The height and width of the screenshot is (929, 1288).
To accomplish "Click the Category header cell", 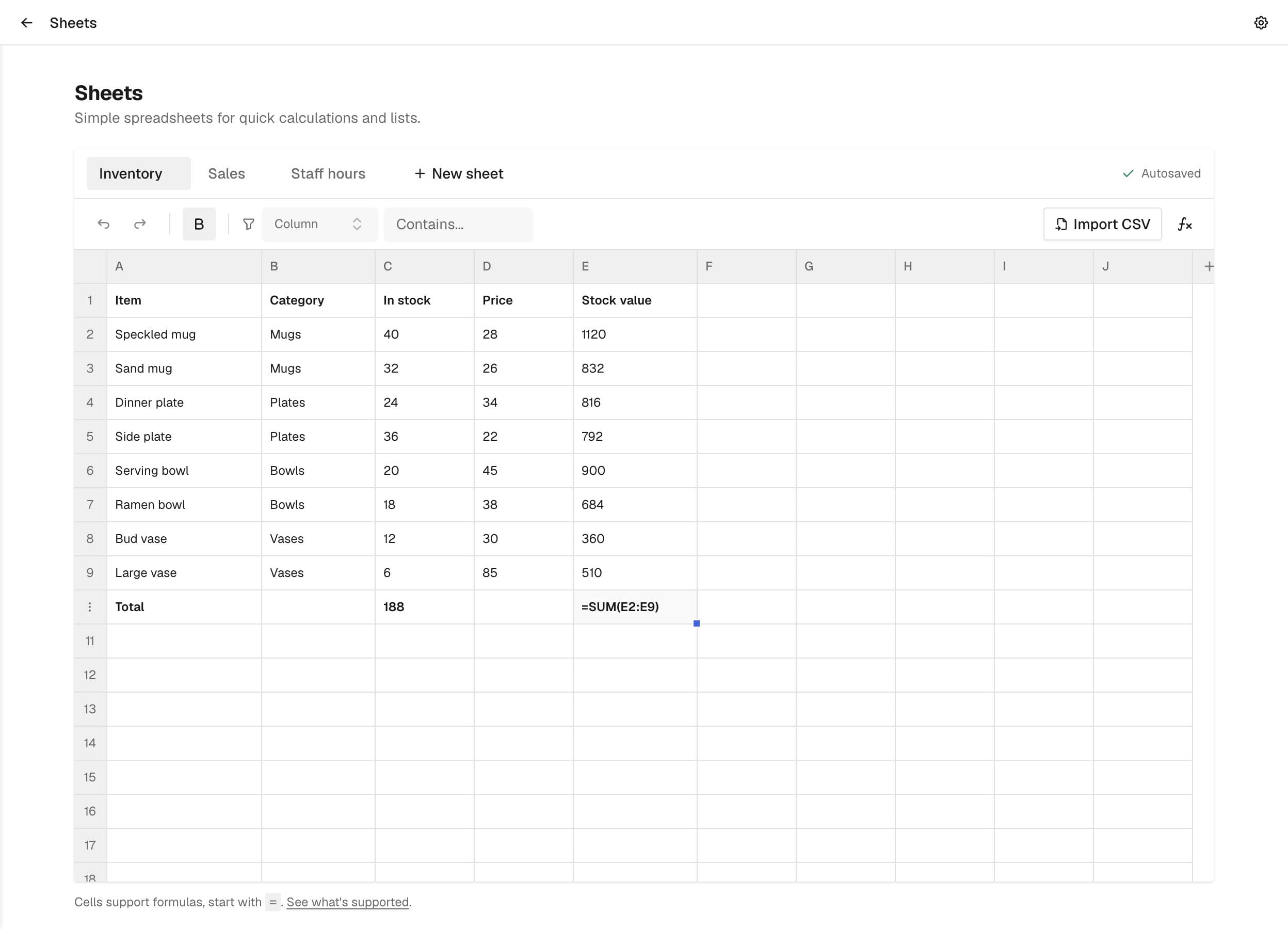I will point(318,300).
